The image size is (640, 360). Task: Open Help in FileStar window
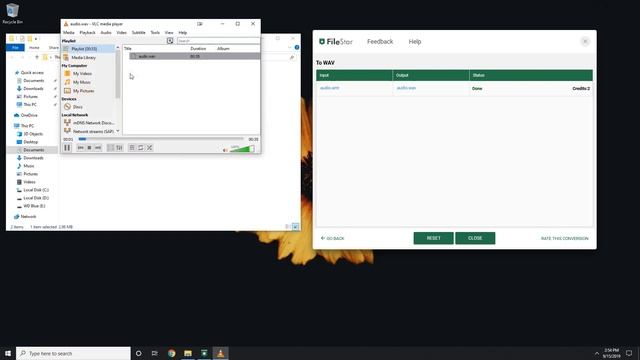coord(415,42)
